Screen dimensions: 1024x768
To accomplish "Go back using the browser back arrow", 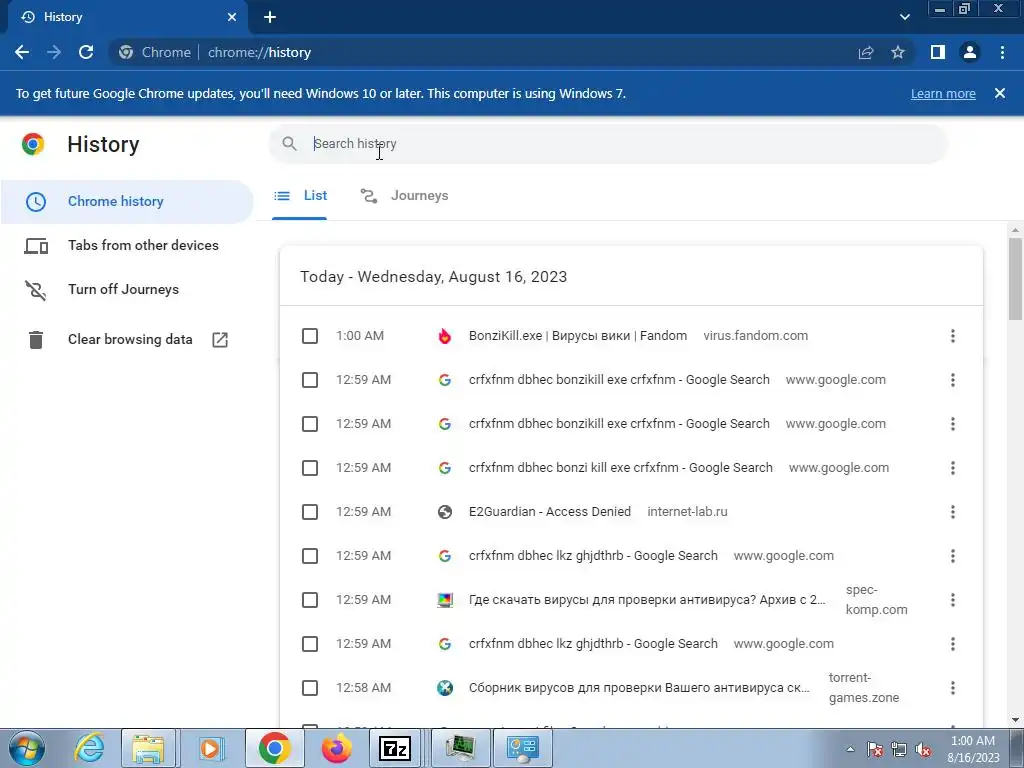I will point(22,52).
